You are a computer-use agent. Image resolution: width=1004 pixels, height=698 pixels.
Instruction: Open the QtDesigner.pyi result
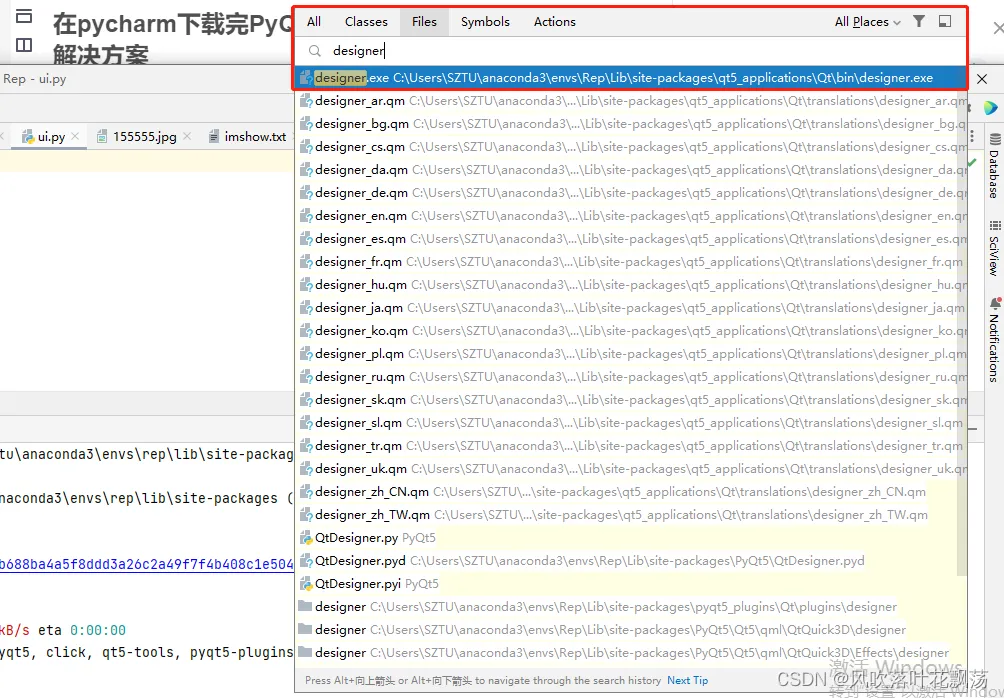pyautogui.click(x=631, y=584)
